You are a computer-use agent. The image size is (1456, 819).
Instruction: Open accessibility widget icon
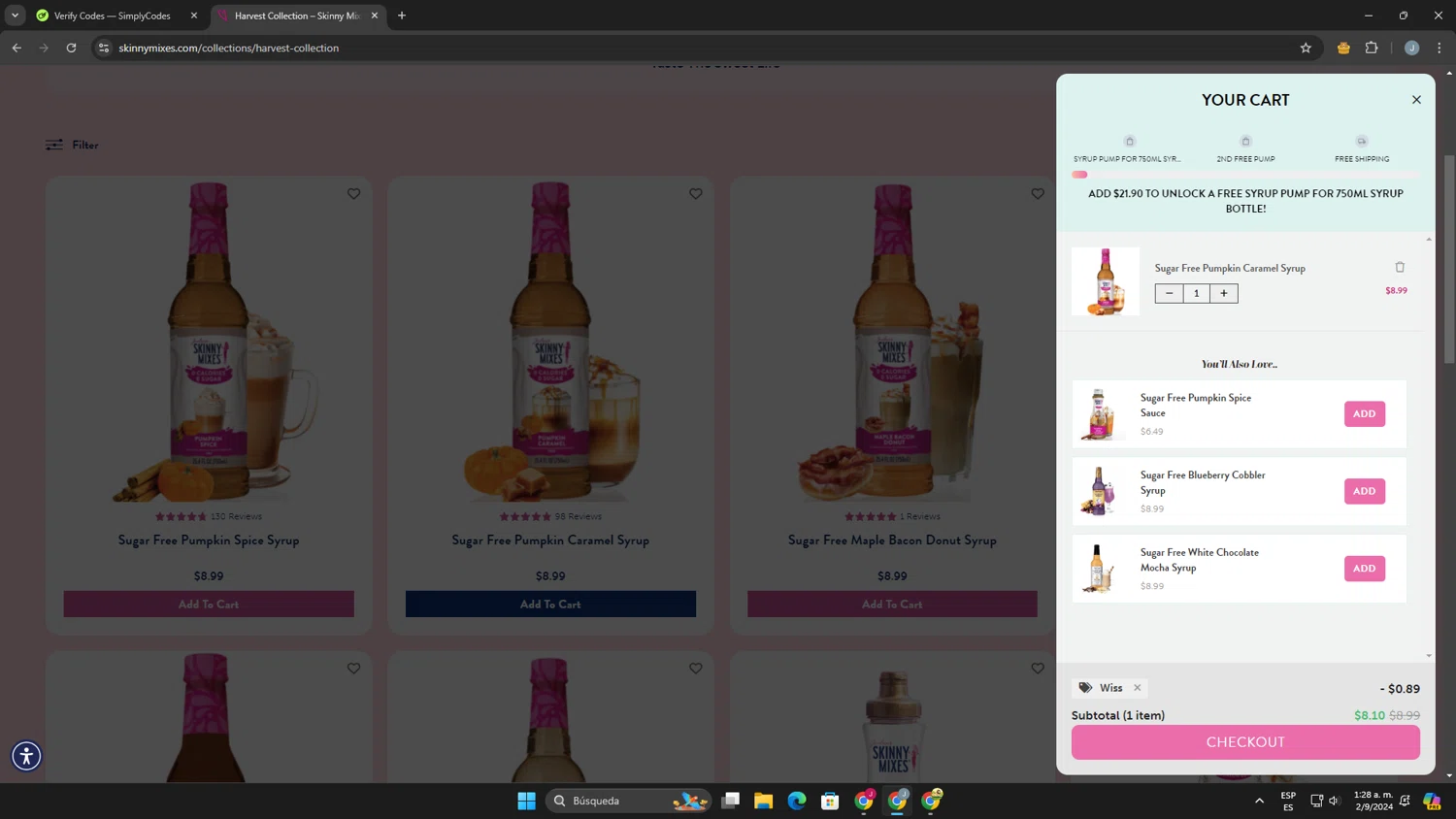tap(26, 756)
